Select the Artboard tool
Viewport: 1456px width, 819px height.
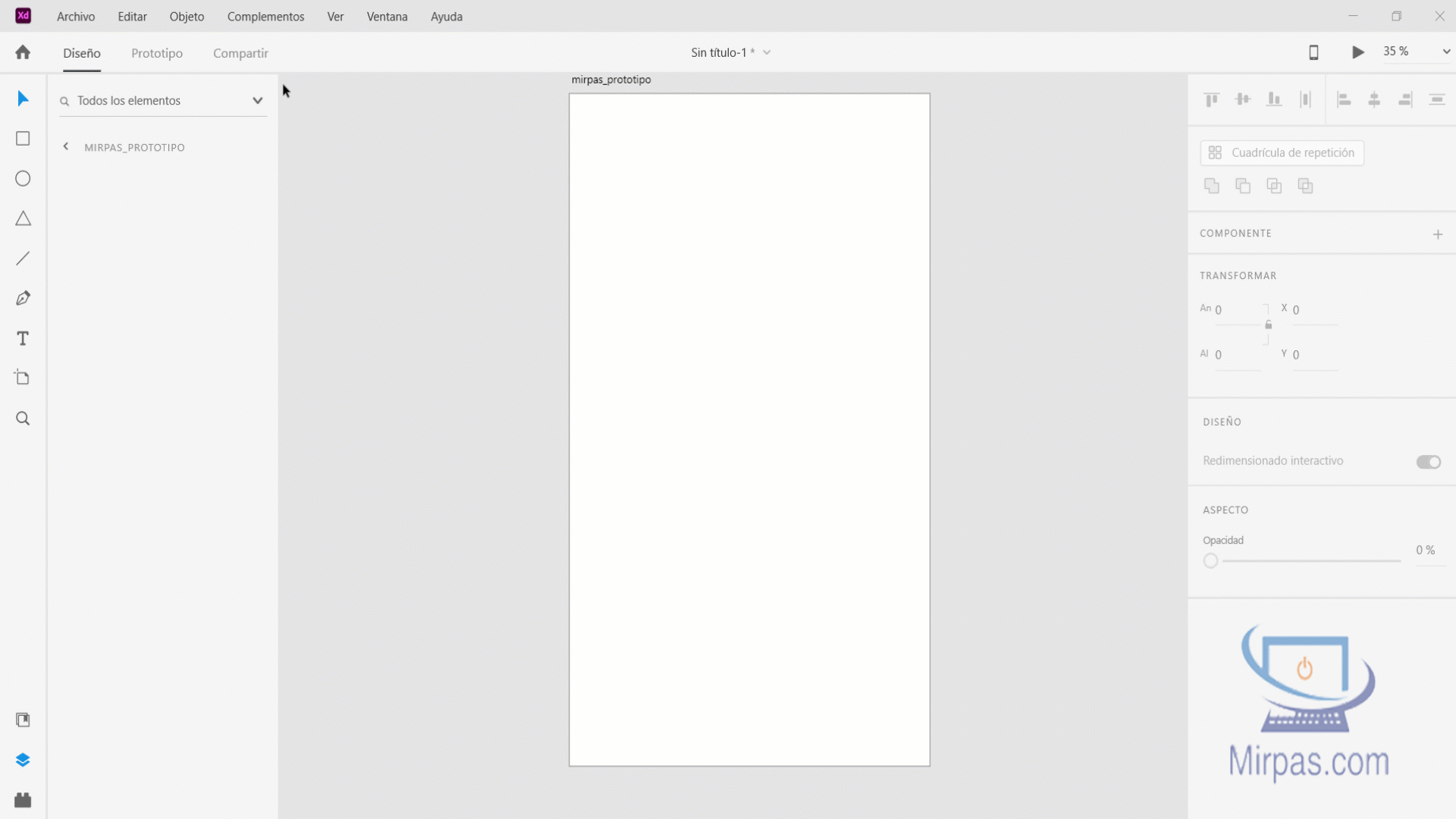(23, 378)
